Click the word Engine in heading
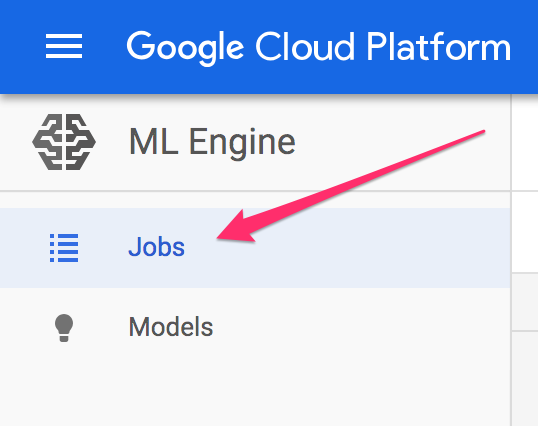 coord(242,143)
